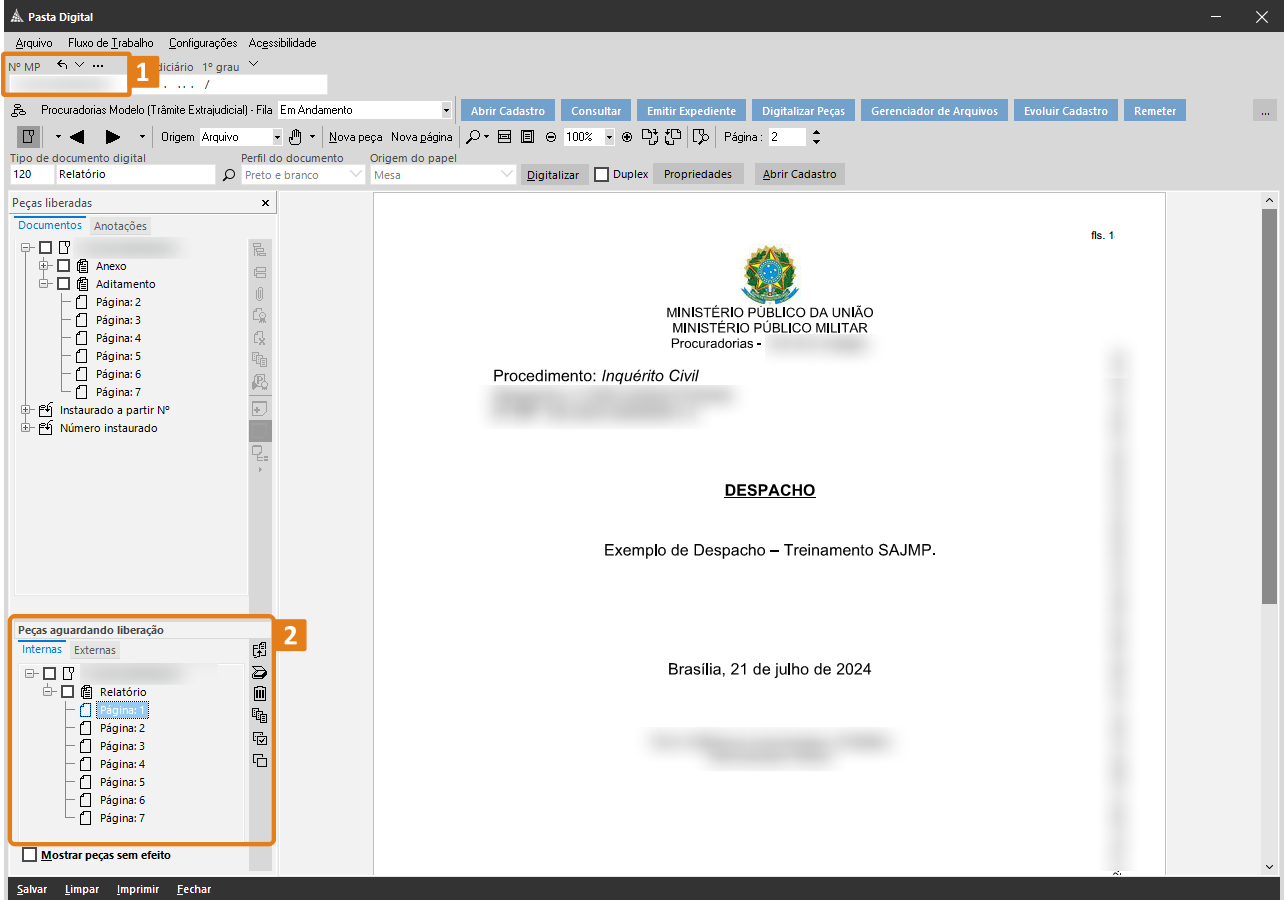Click the select-all checkmark icon in pending pieces
Image resolution: width=1284 pixels, height=900 pixels.
click(x=260, y=739)
